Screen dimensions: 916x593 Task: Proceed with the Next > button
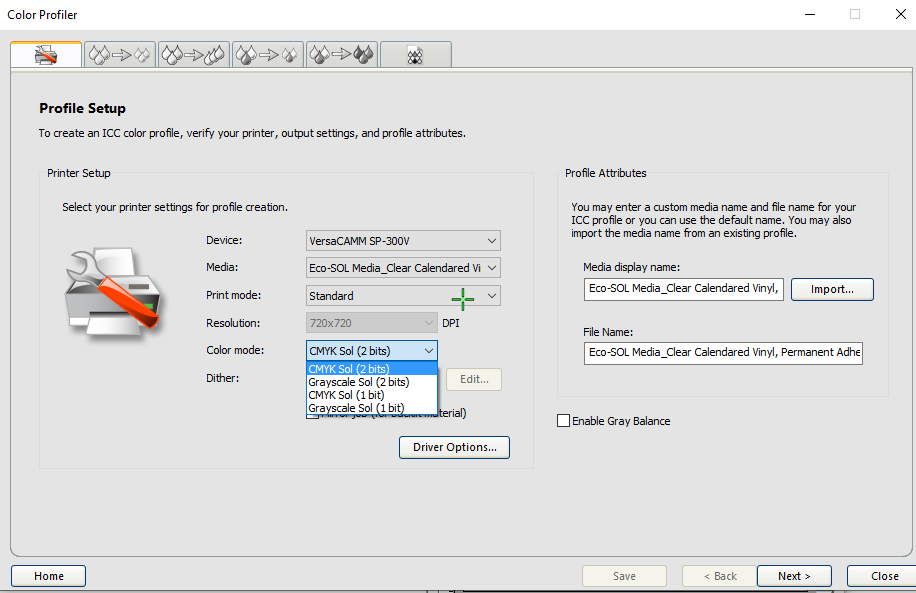[x=794, y=576]
